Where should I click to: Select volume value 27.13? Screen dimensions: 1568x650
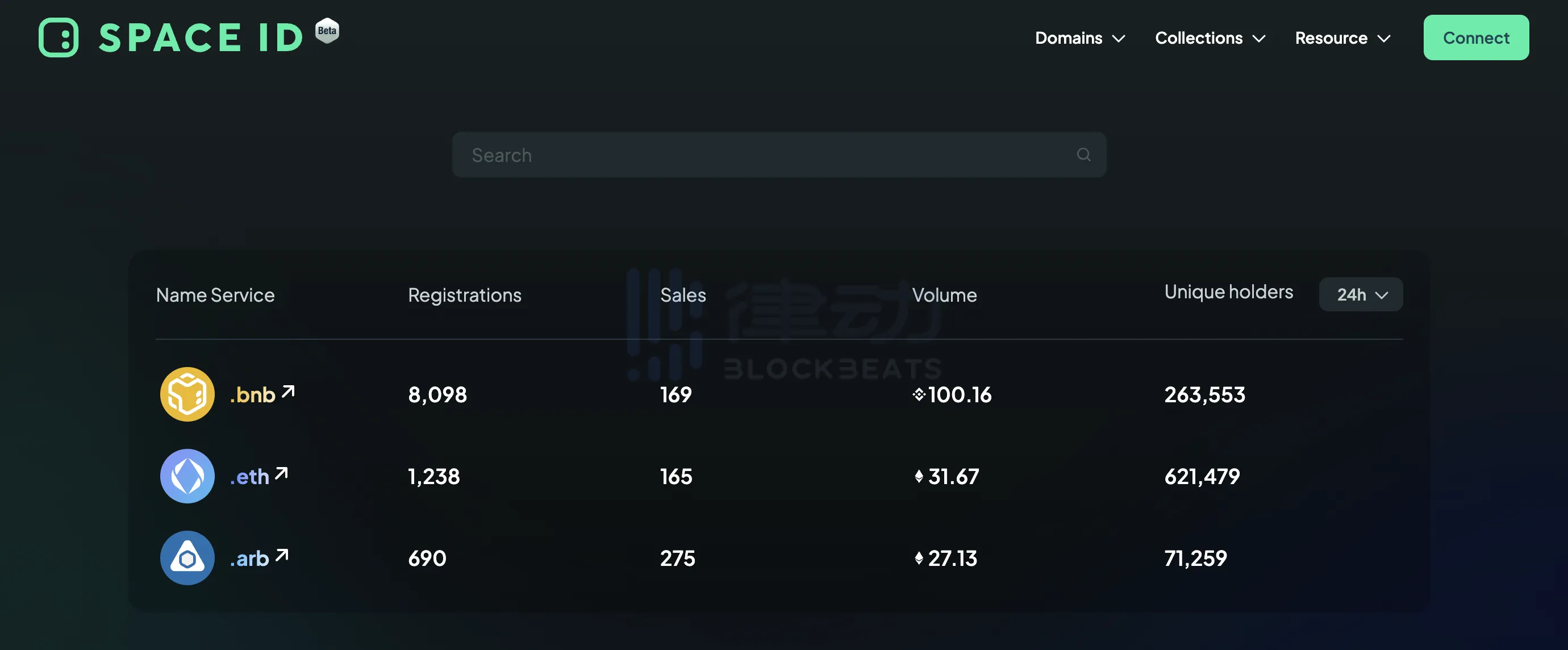coord(953,557)
